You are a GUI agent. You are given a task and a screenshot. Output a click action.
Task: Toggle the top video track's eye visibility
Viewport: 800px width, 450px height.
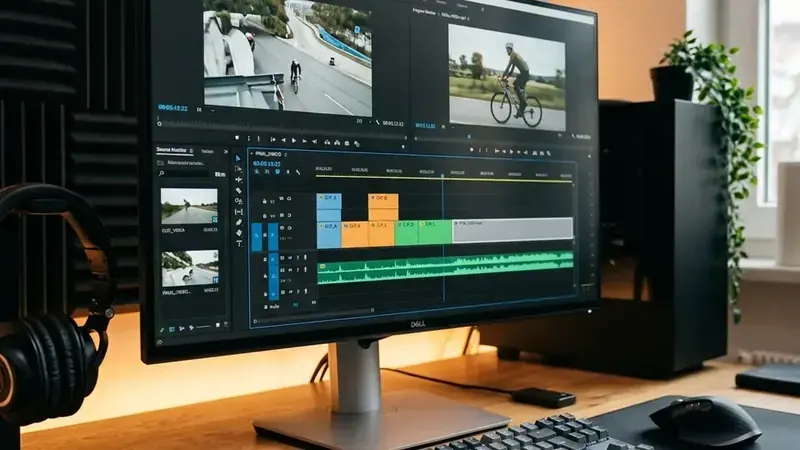[x=289, y=199]
